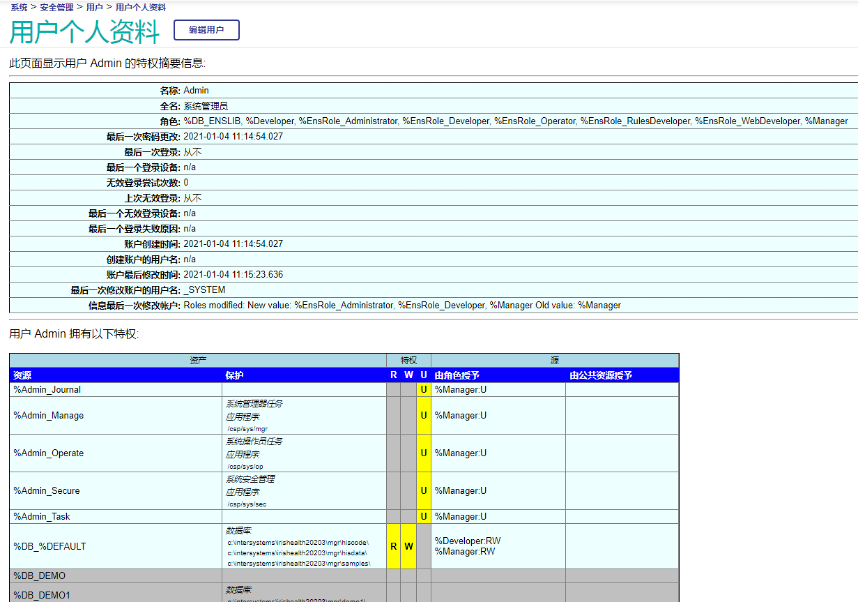Select the 由公共资源授予 column header

point(600,375)
